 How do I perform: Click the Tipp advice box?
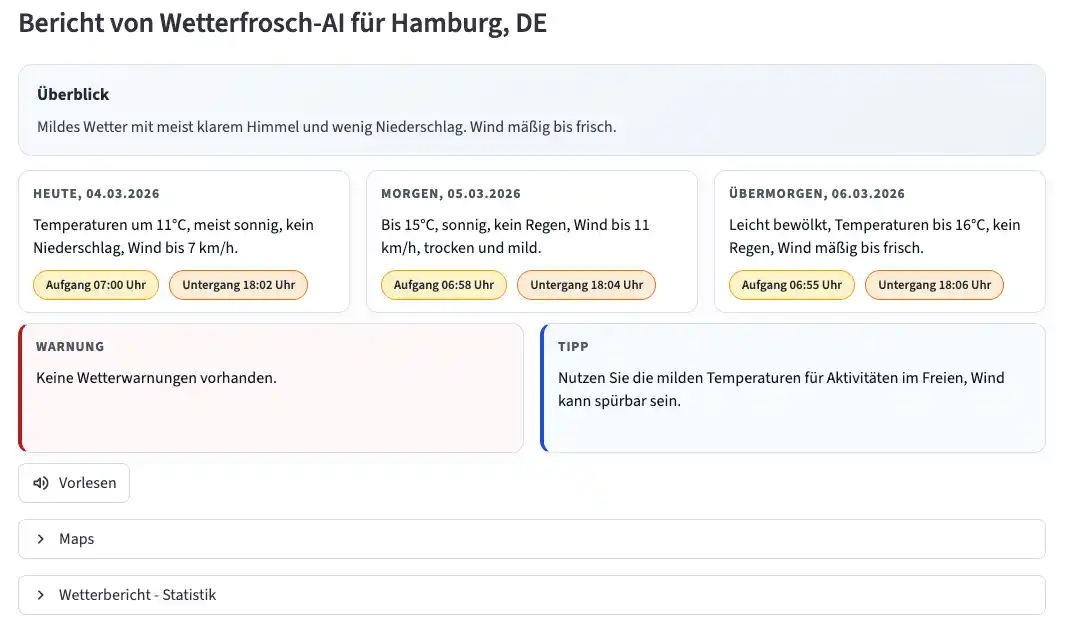[x=793, y=420]
